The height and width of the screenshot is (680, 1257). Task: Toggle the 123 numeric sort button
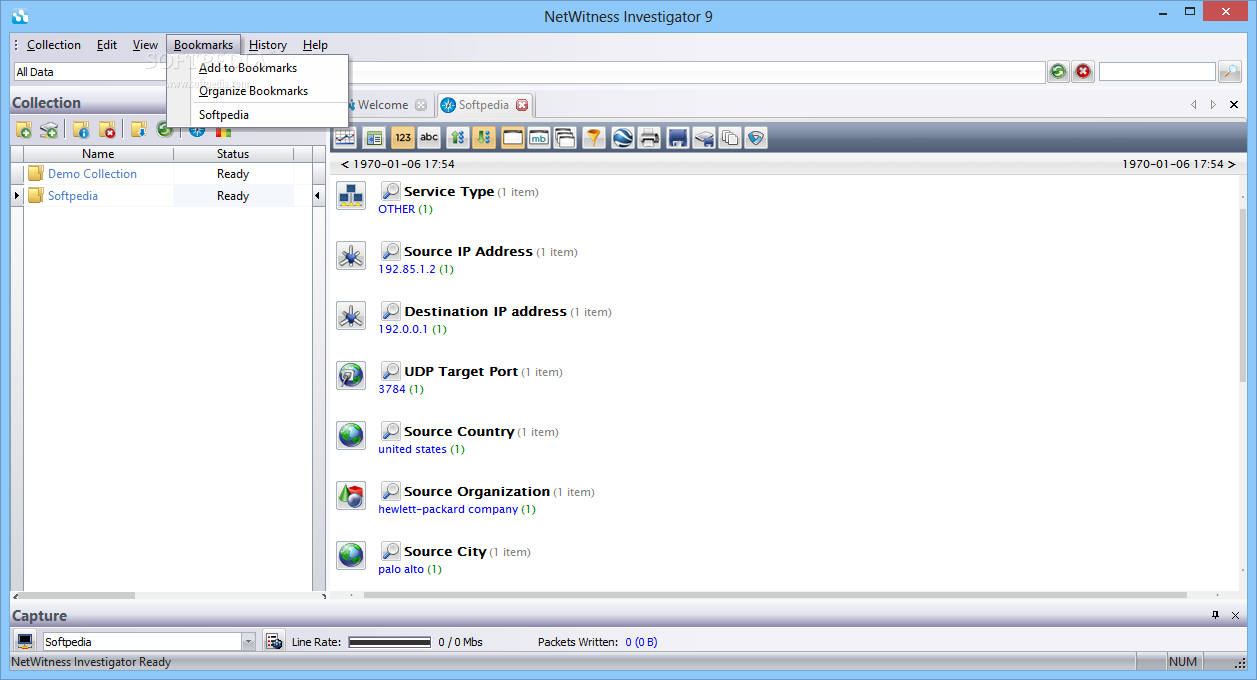tap(403, 138)
